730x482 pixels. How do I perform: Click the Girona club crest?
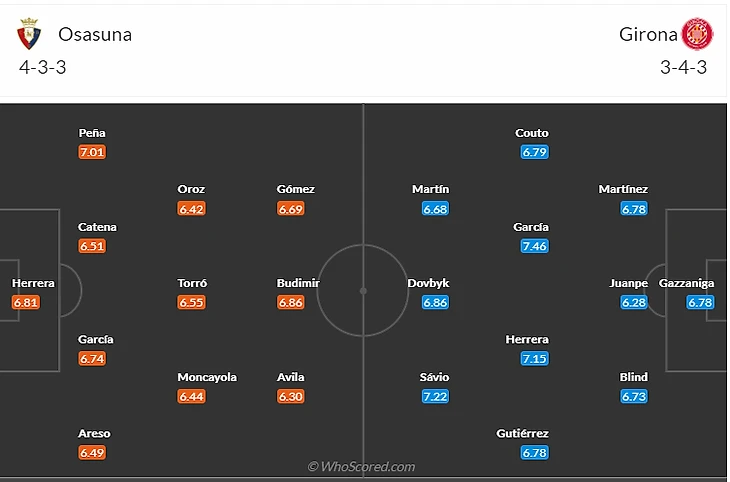pyautogui.click(x=697, y=34)
